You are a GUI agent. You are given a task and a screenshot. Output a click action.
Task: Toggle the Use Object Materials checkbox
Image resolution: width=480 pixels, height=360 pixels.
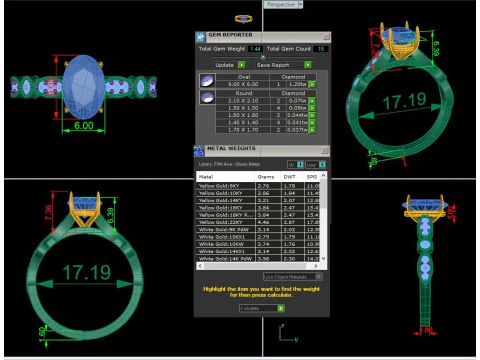click(319, 277)
